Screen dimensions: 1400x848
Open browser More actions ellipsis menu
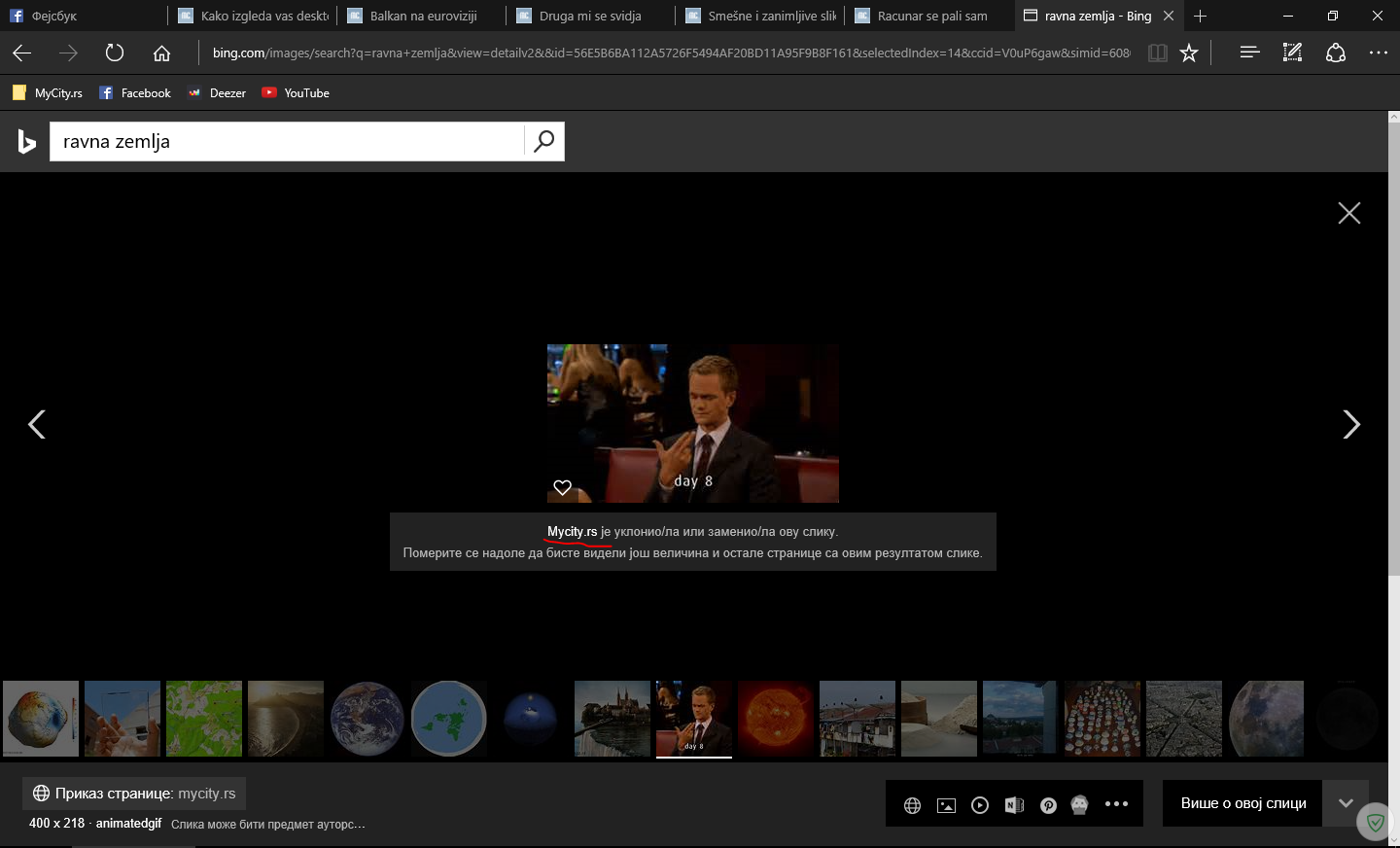point(1378,53)
